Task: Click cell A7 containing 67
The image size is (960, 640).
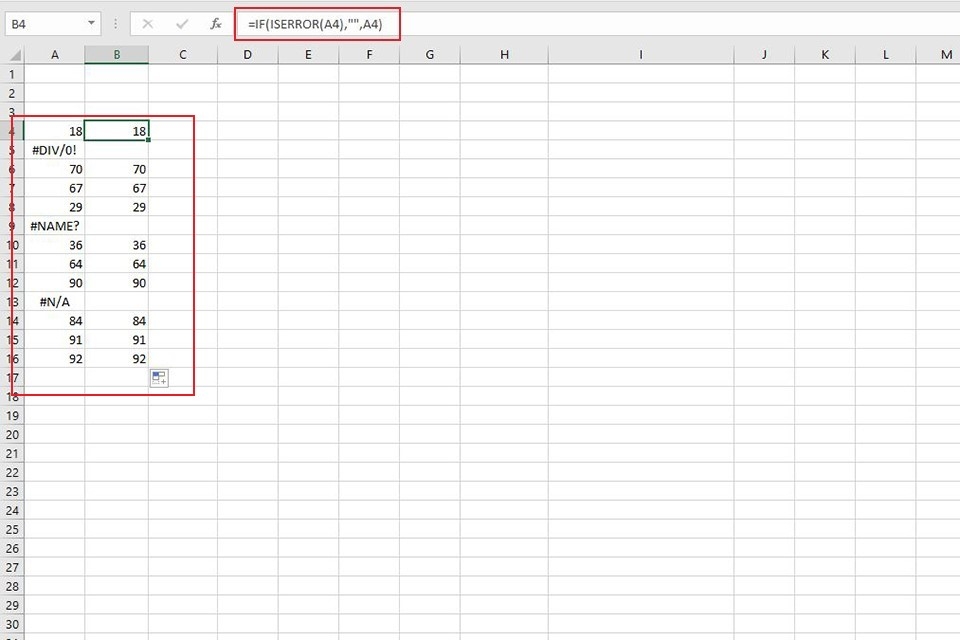Action: 54,188
